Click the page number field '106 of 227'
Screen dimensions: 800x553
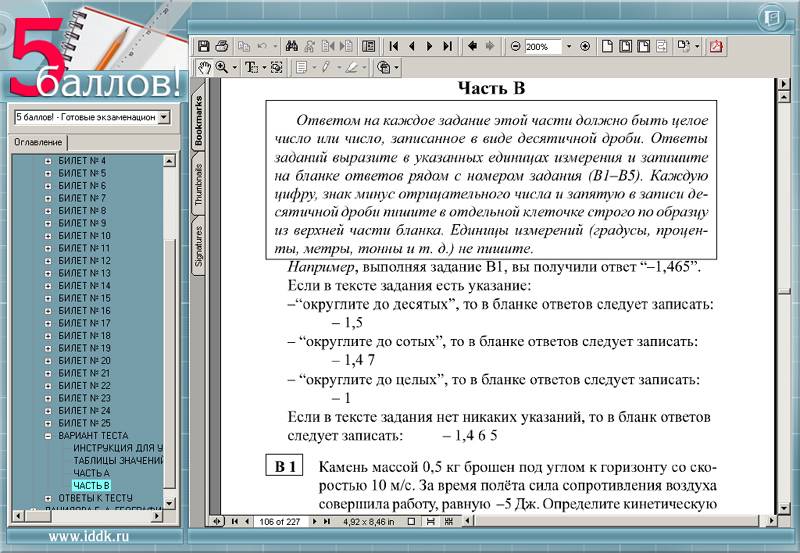pos(279,521)
